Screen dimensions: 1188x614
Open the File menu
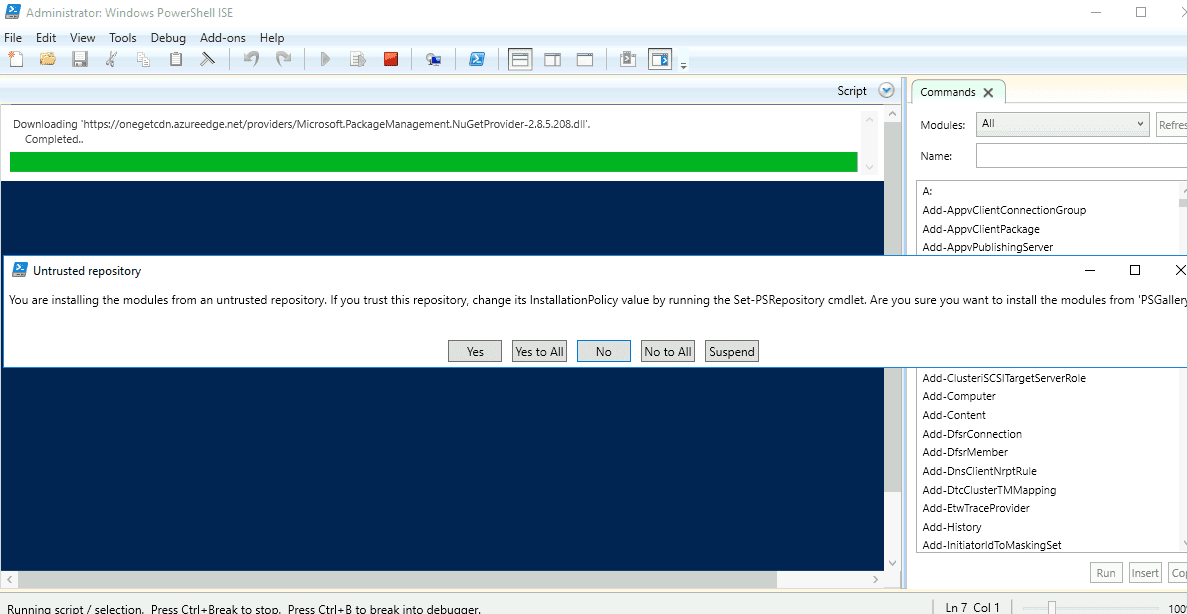pos(13,38)
